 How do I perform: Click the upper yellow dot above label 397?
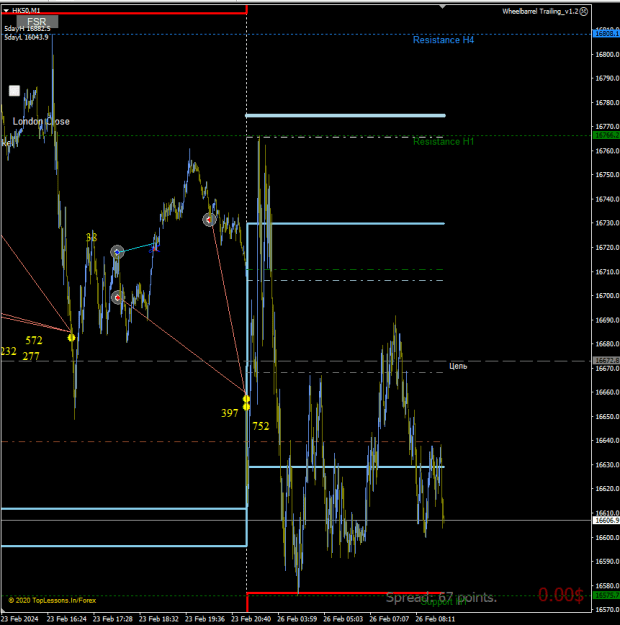tap(246, 399)
